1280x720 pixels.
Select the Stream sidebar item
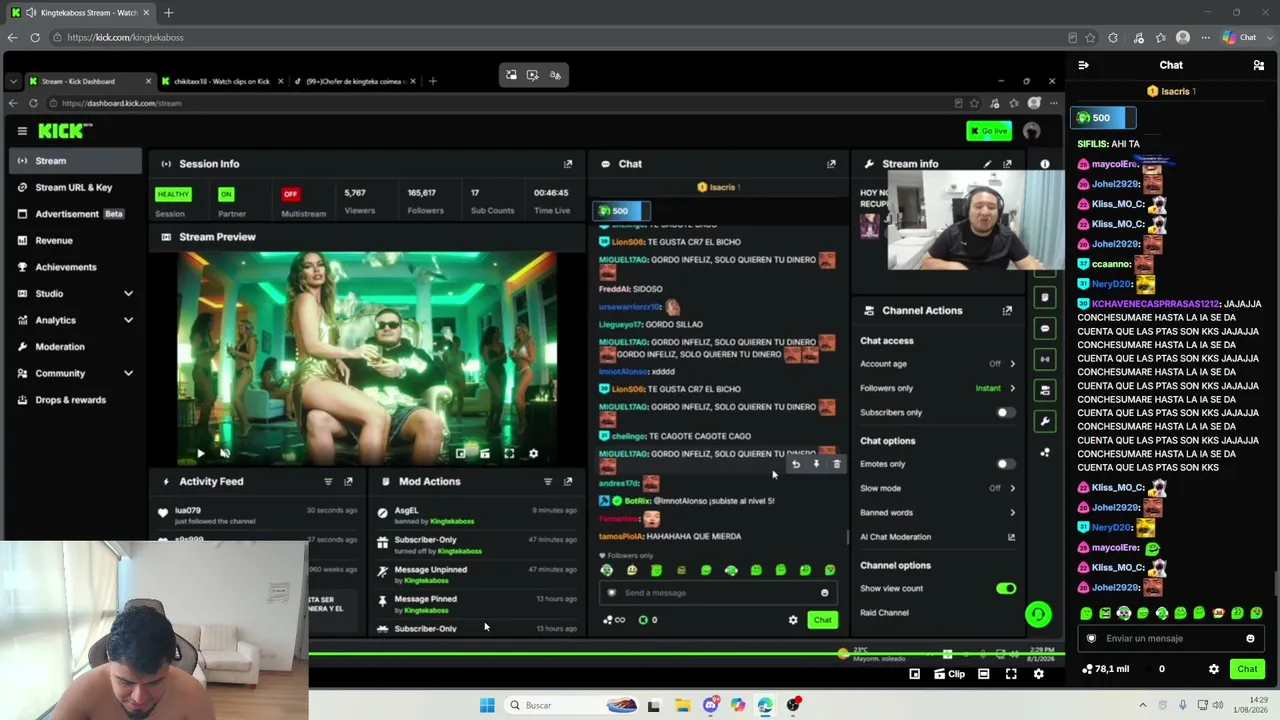76,161
